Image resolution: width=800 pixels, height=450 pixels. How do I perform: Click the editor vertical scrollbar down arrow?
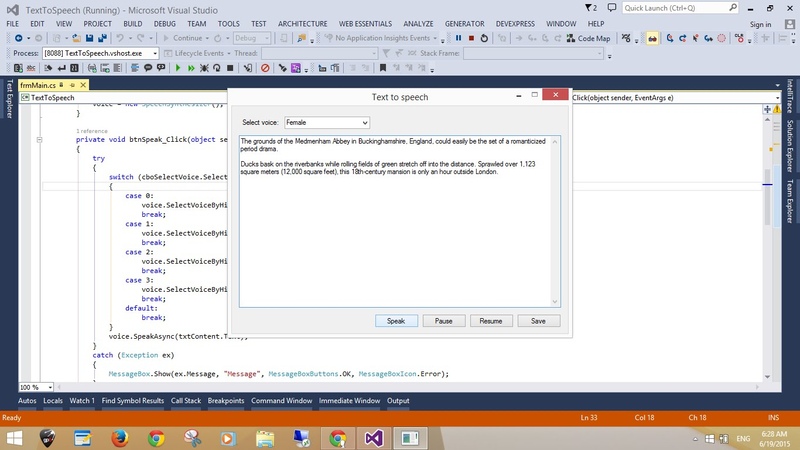767,377
